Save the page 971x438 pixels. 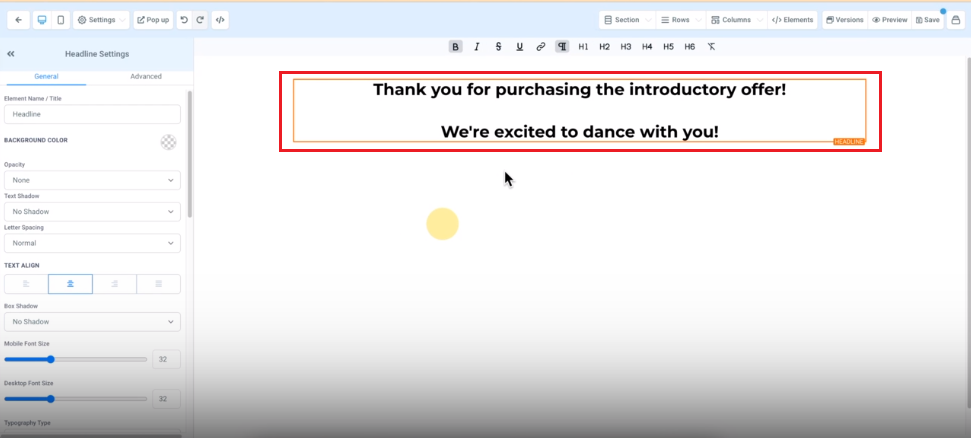(x=928, y=20)
